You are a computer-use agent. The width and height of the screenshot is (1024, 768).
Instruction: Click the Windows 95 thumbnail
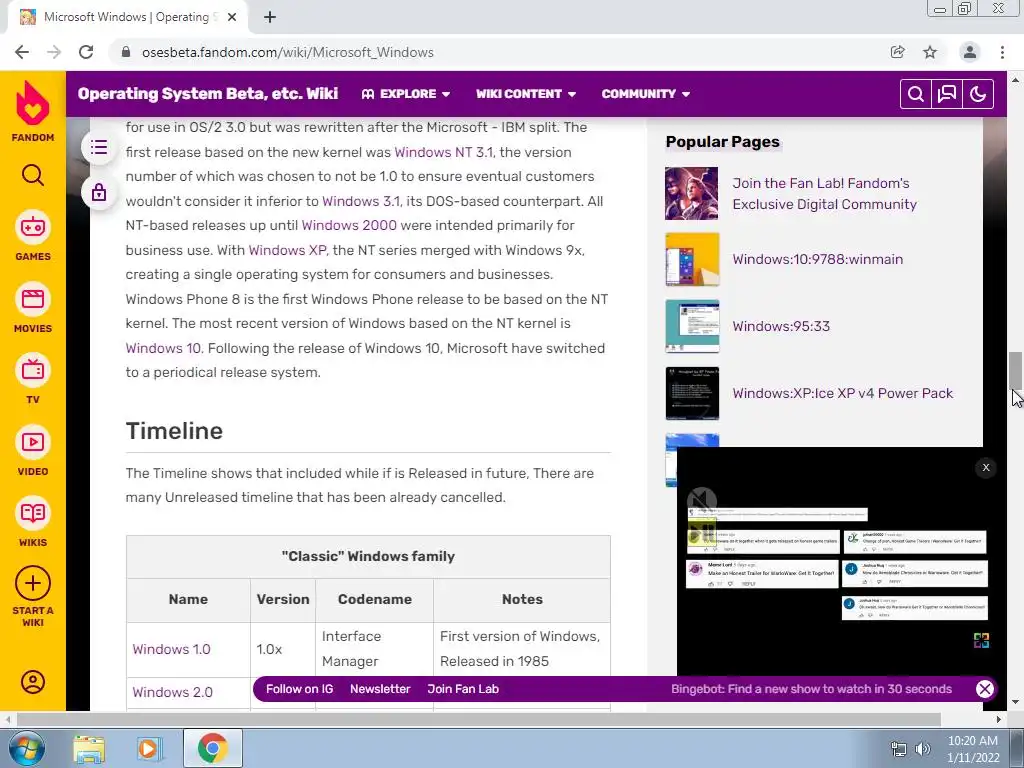[692, 327]
